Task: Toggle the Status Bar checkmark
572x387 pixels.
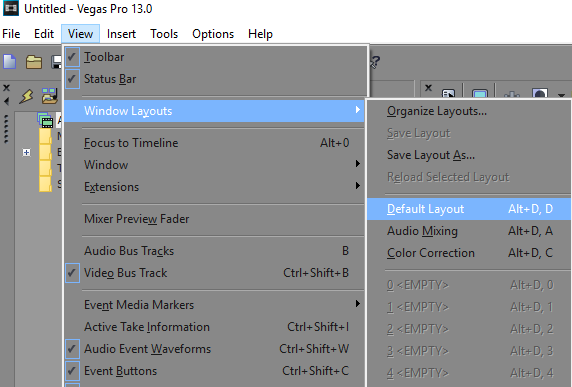Action: pos(72,79)
